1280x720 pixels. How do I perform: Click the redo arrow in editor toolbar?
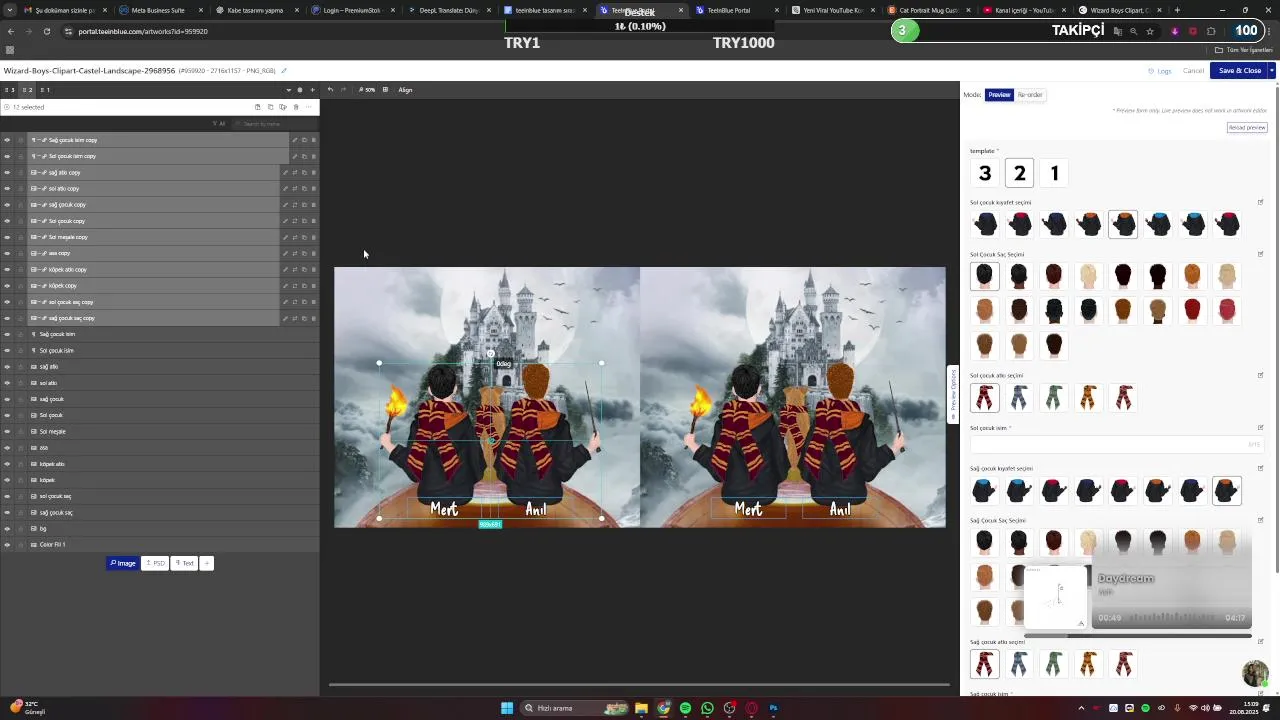point(343,90)
